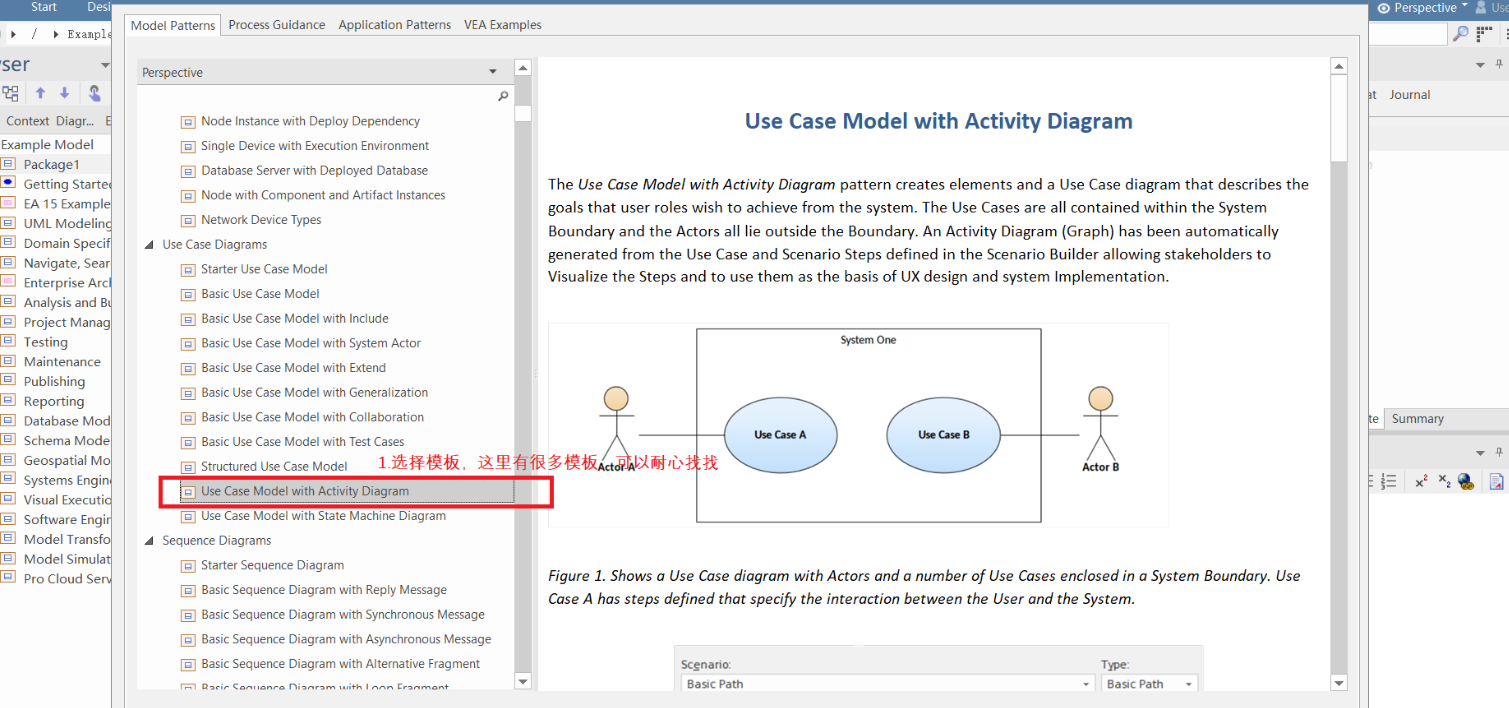Select the Testing package in Browser
Viewport: 1509px width, 708px height.
pyautogui.click(x=46, y=342)
